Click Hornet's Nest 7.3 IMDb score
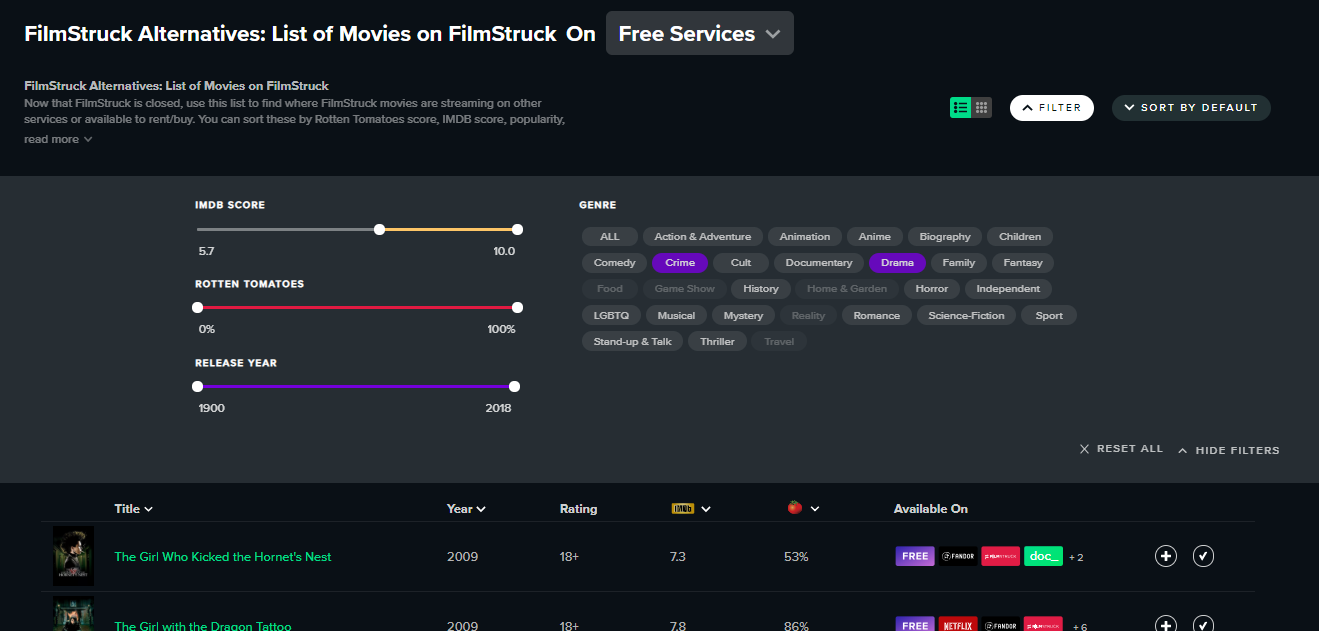 tap(678, 556)
